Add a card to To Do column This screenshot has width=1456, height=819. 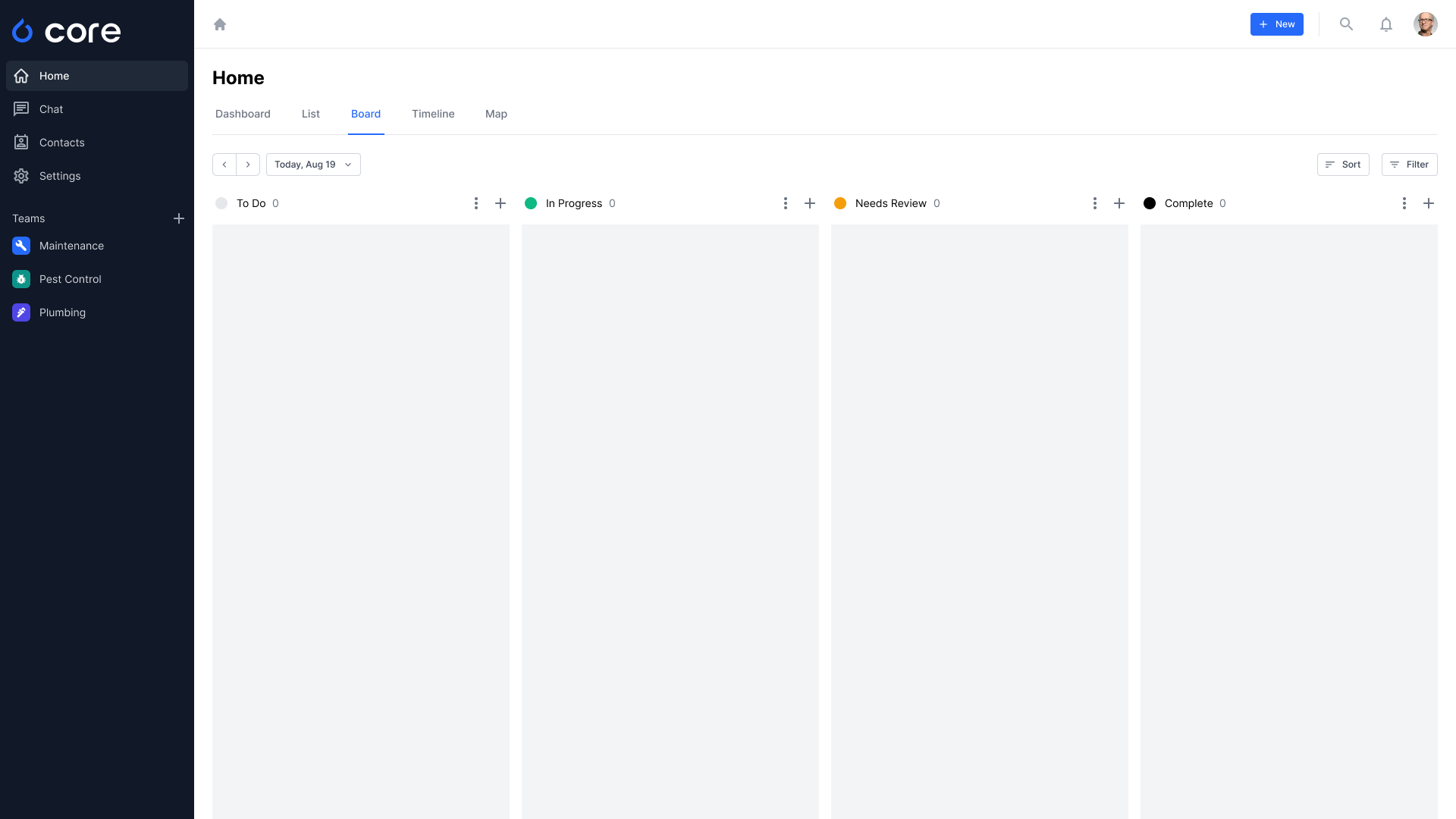(x=500, y=203)
